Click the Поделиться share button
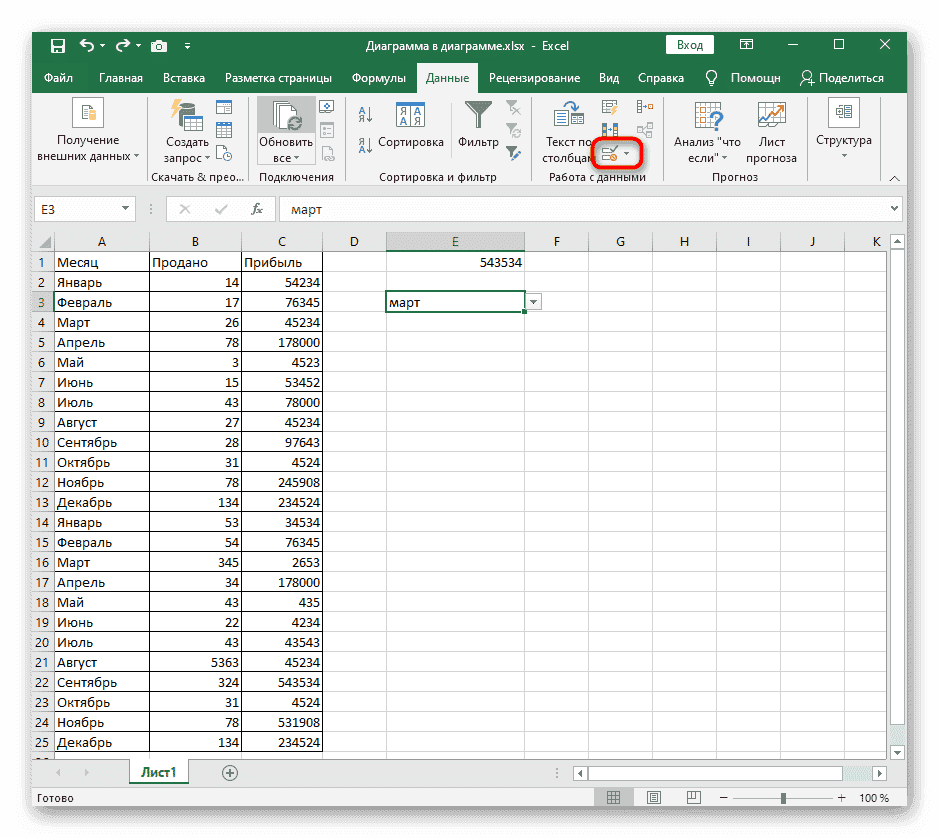Viewport: 939px width, 838px height. (x=841, y=78)
